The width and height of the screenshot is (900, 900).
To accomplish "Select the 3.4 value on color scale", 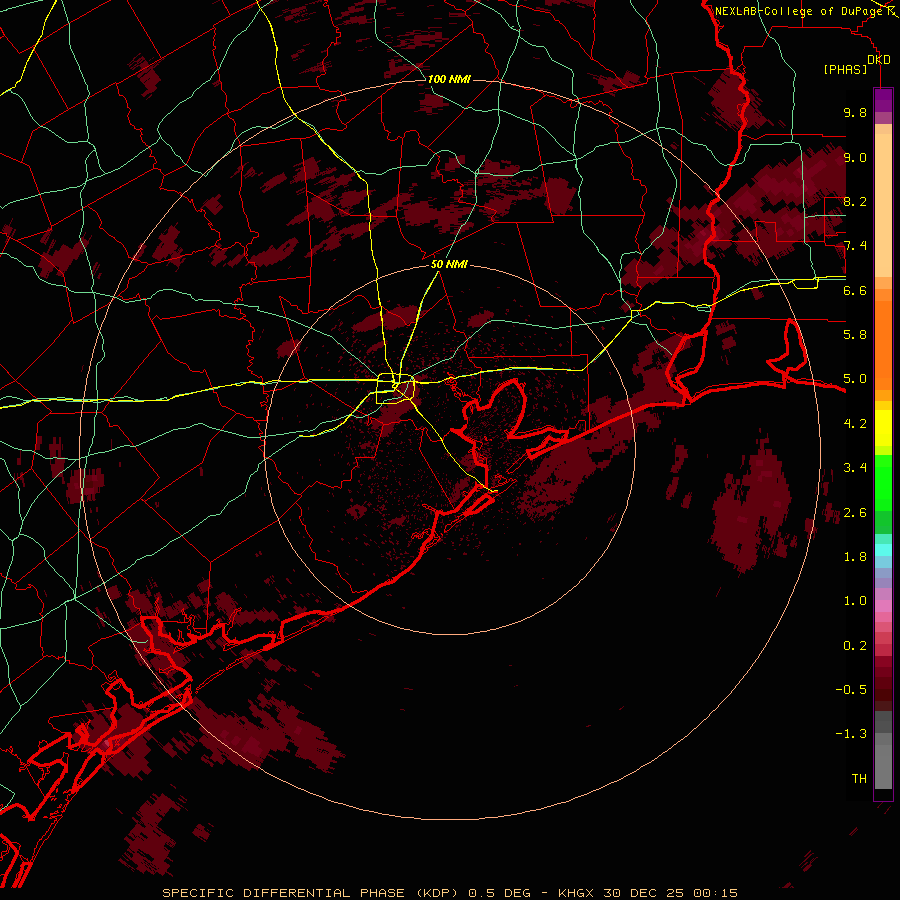I will [855, 468].
